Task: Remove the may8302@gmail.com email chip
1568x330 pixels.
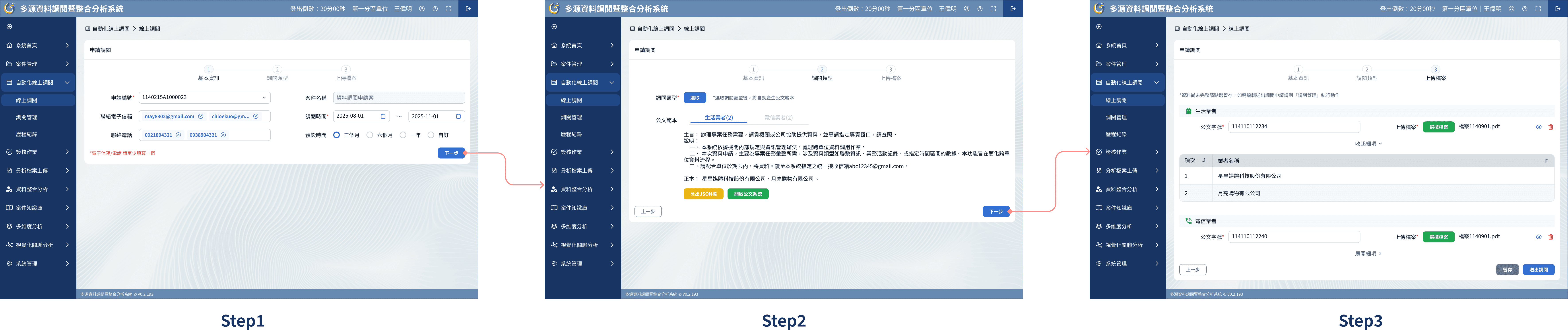Action: (201, 116)
